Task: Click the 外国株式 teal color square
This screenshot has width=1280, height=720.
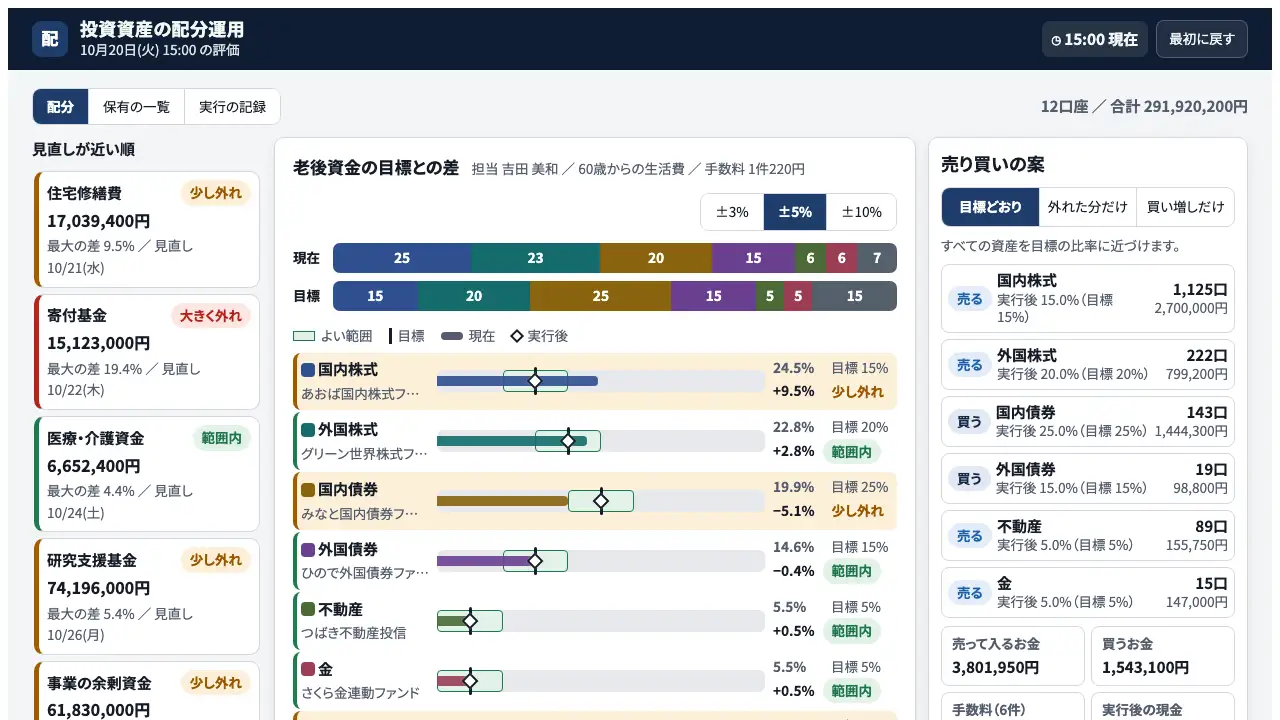Action: coord(308,430)
